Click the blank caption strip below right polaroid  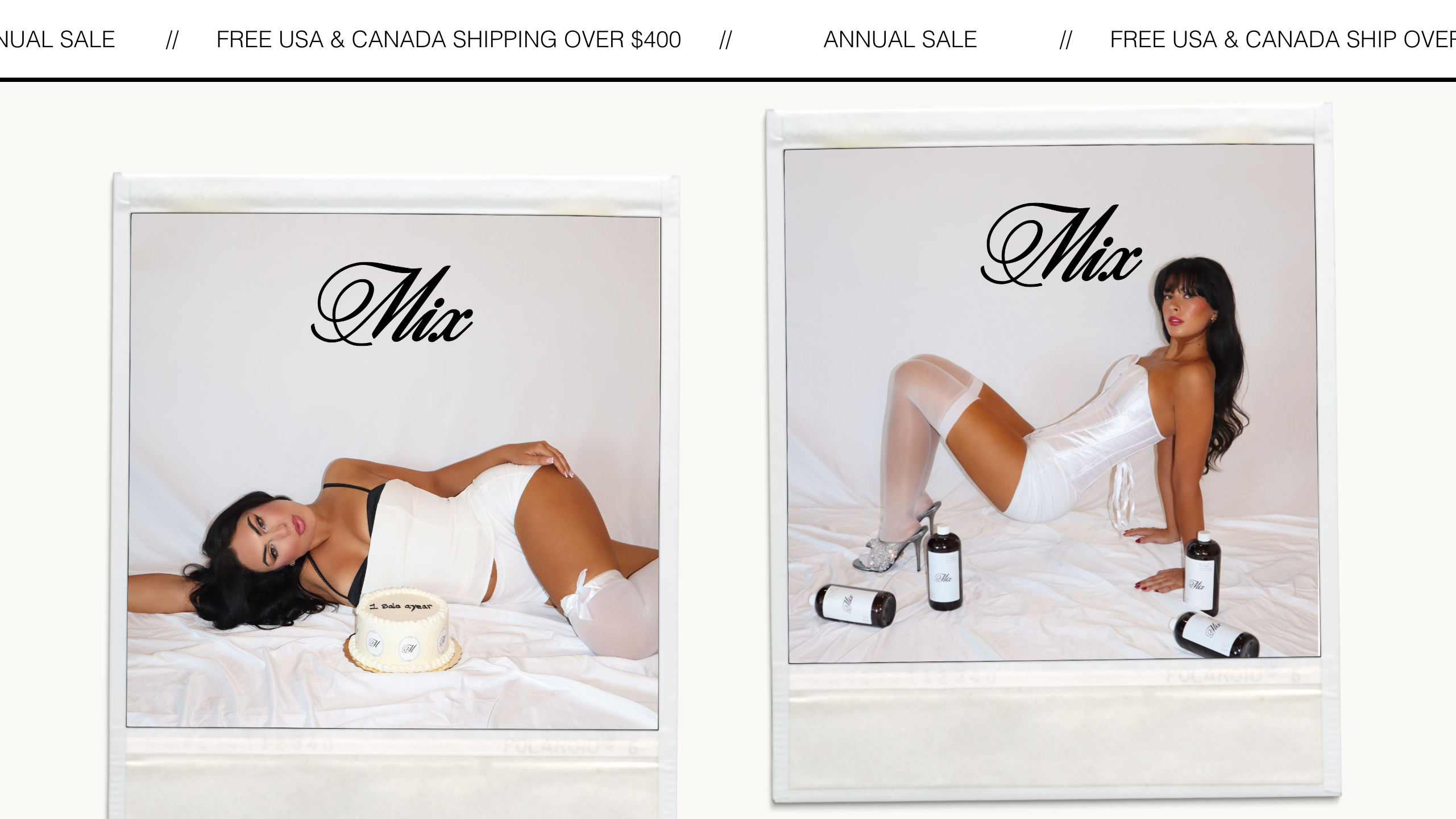(x=1056, y=734)
